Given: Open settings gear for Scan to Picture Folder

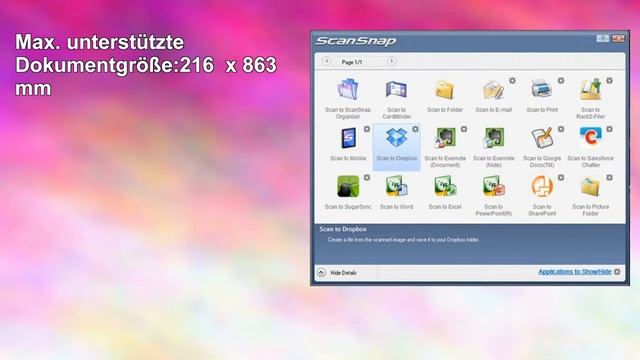Looking at the screenshot, I should (x=609, y=178).
